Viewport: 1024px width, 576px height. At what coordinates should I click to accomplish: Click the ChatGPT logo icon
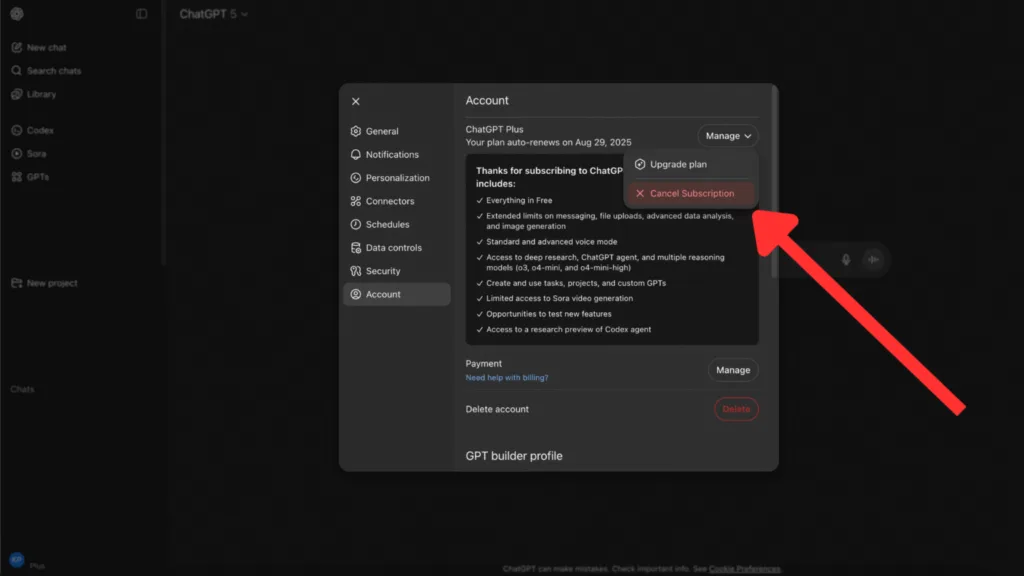[17, 14]
